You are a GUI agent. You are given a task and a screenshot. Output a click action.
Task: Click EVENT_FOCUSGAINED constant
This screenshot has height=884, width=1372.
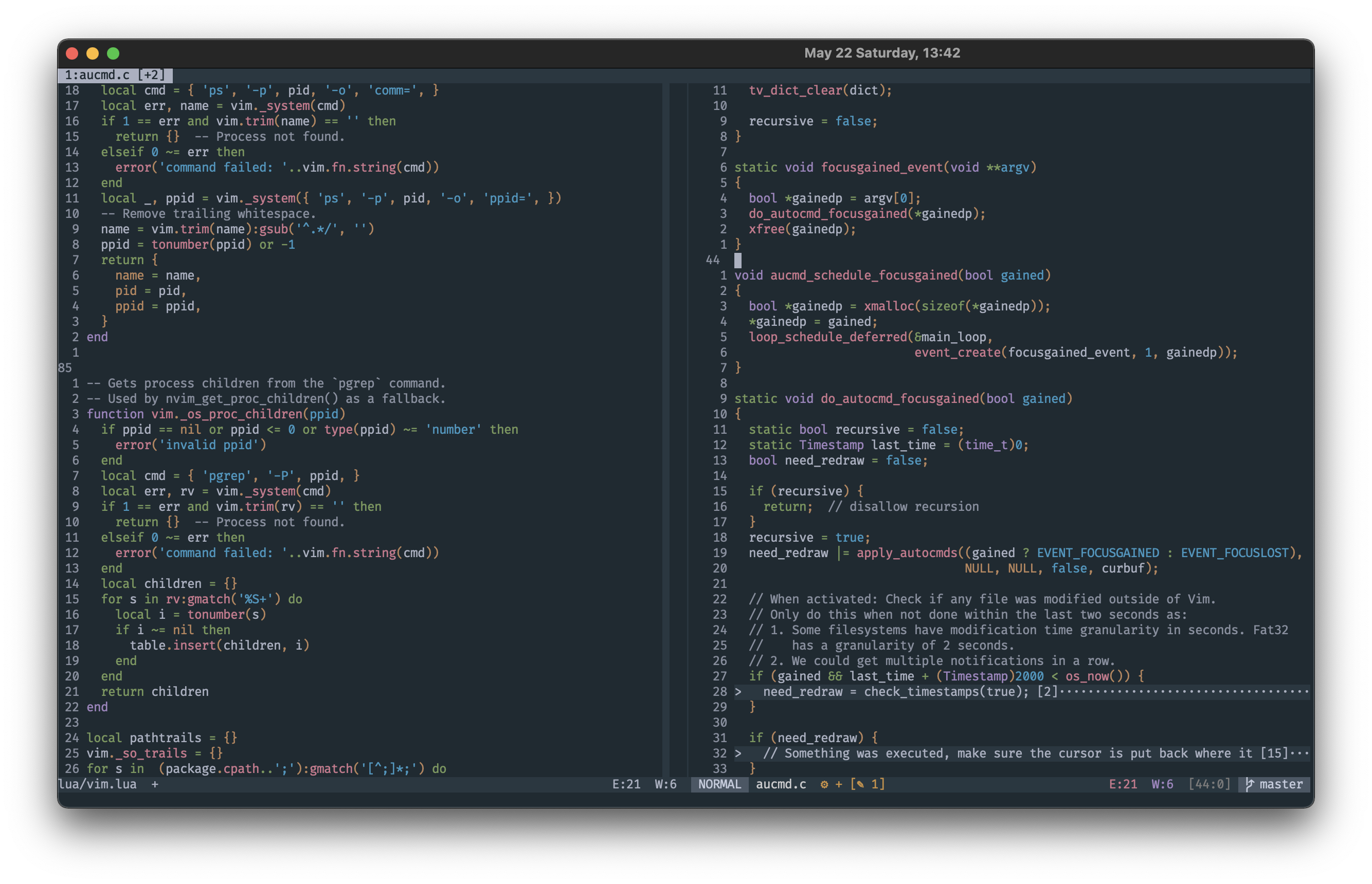point(1098,553)
